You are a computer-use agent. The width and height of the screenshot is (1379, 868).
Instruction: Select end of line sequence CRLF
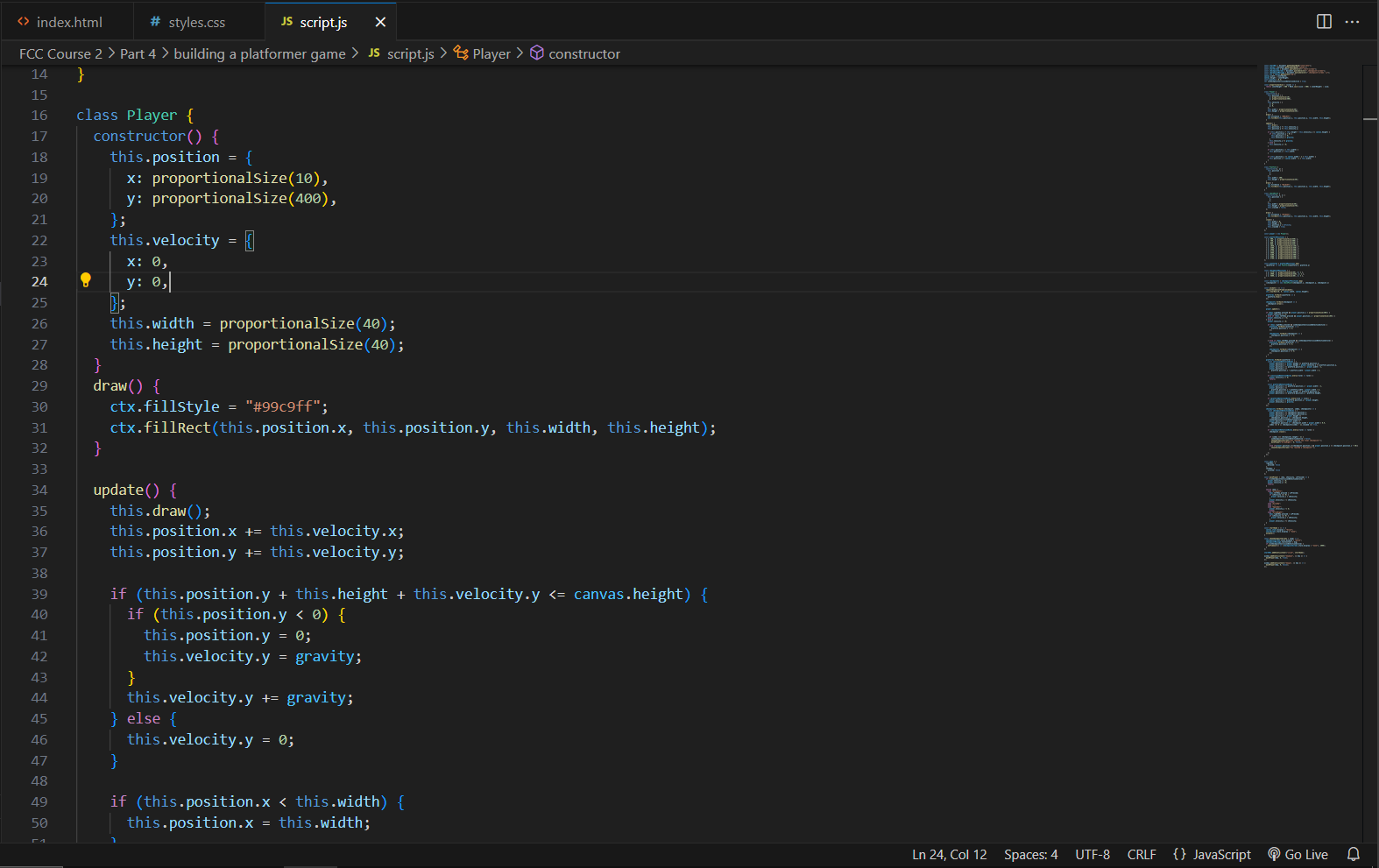click(1141, 854)
